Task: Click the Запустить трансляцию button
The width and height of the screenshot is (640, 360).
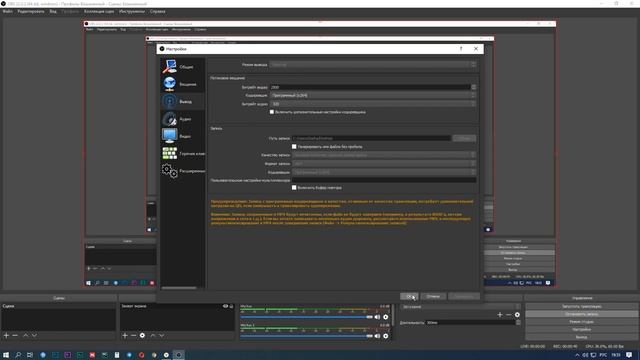Action: click(582, 306)
